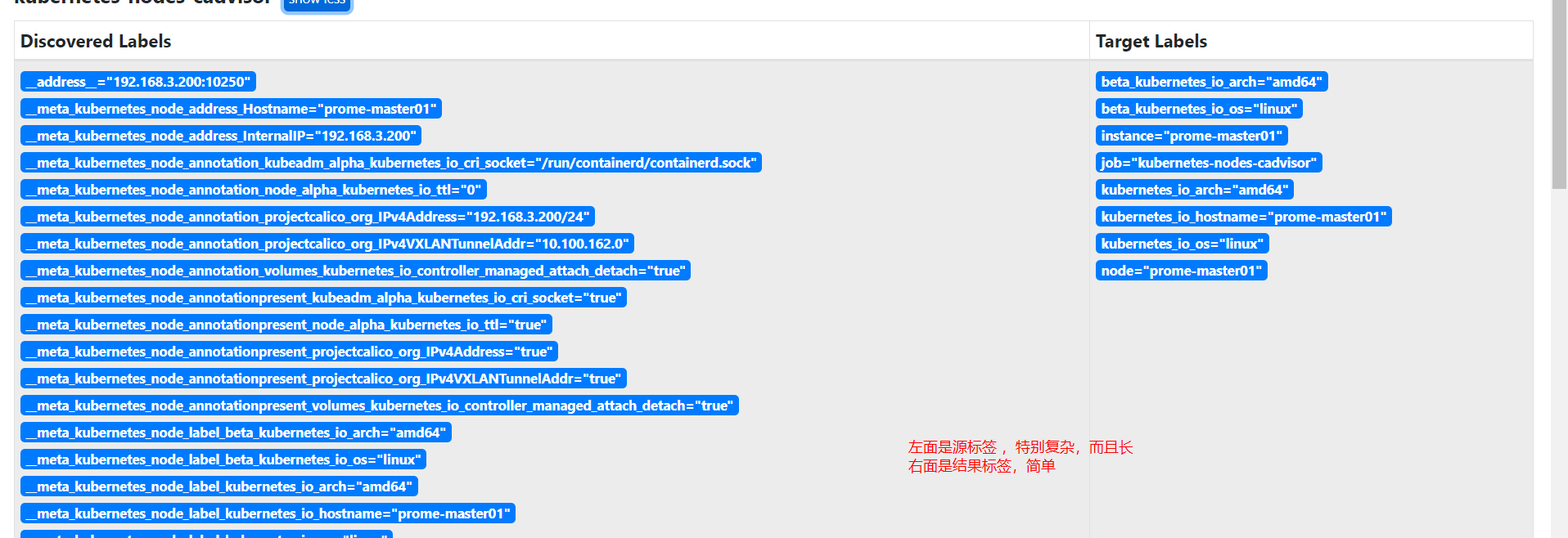Click target label instance="prome-master01"
1568x538 pixels.
1192,136
